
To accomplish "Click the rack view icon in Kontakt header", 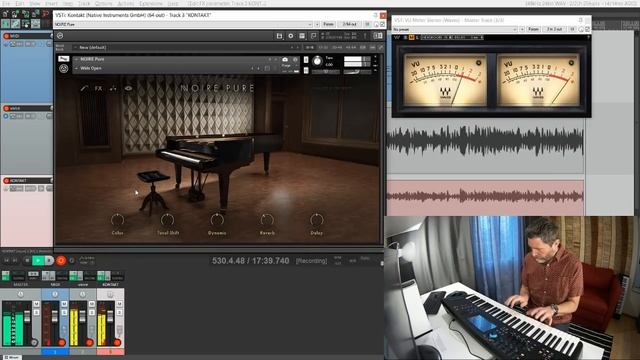I will tap(302, 36).
